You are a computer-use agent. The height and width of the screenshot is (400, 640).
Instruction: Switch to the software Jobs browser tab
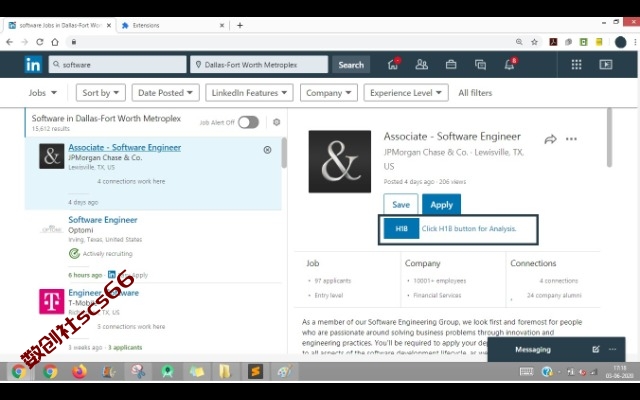point(60,25)
